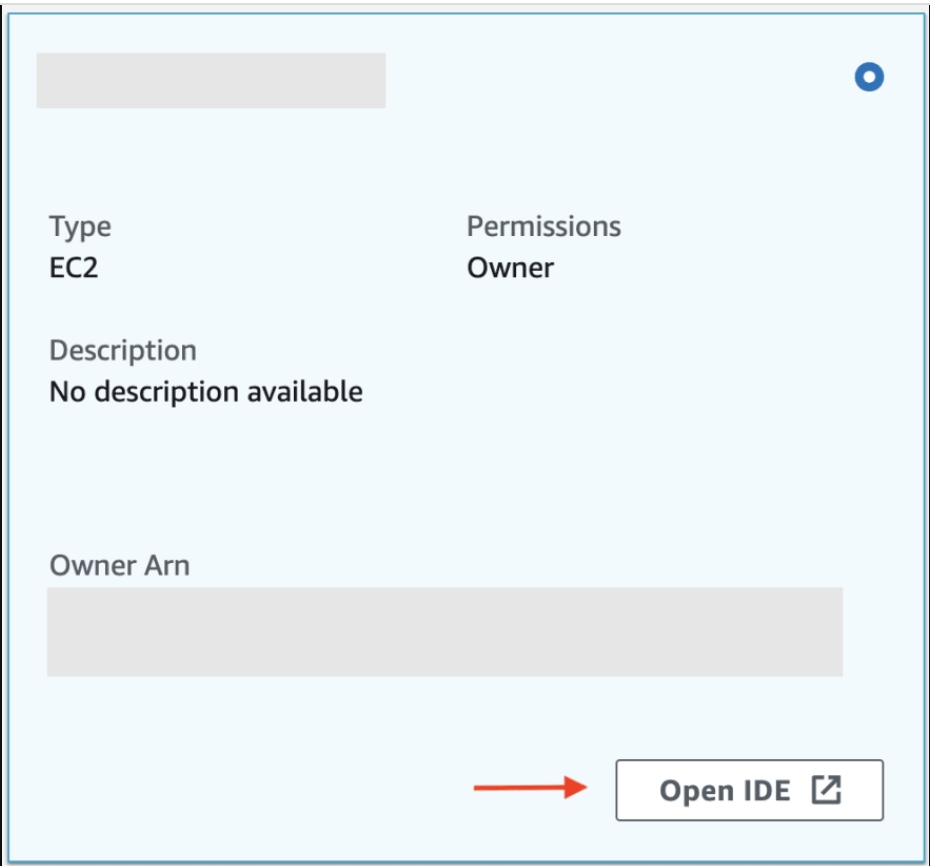The width and height of the screenshot is (930, 866).
Task: Click the Type field label
Action: pyautogui.click(x=80, y=226)
